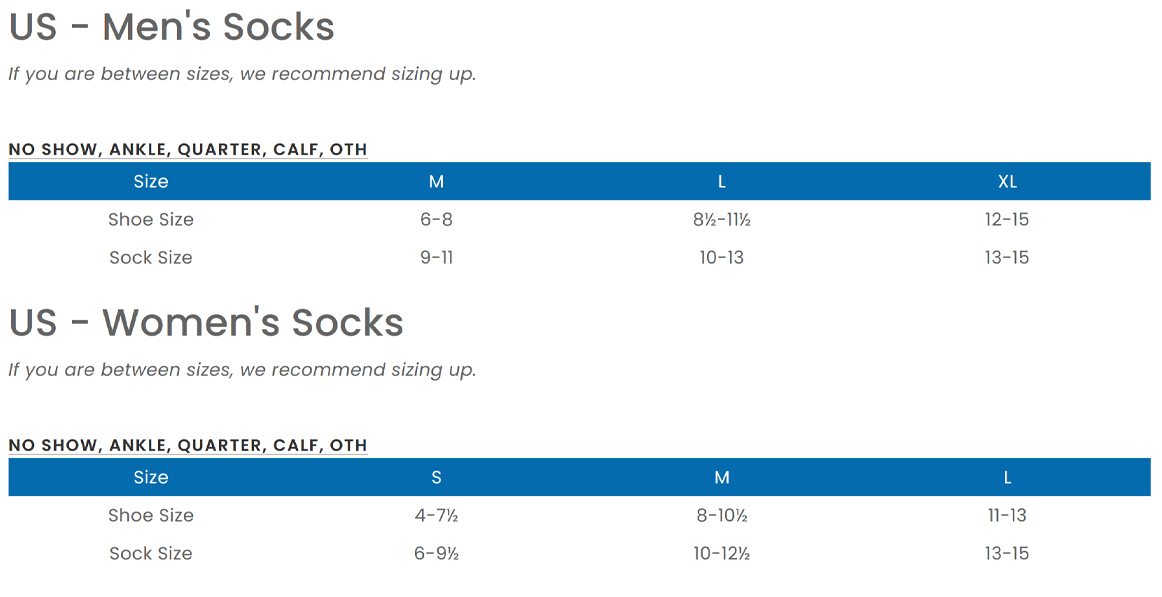Viewport: 1162px width, 597px height.
Task: Select men's shoe size 8½-11½ cell
Action: pos(722,220)
